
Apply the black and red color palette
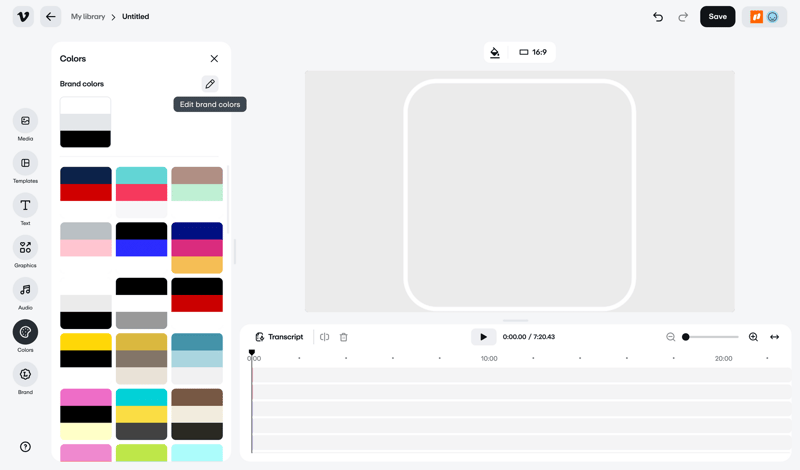(197, 303)
